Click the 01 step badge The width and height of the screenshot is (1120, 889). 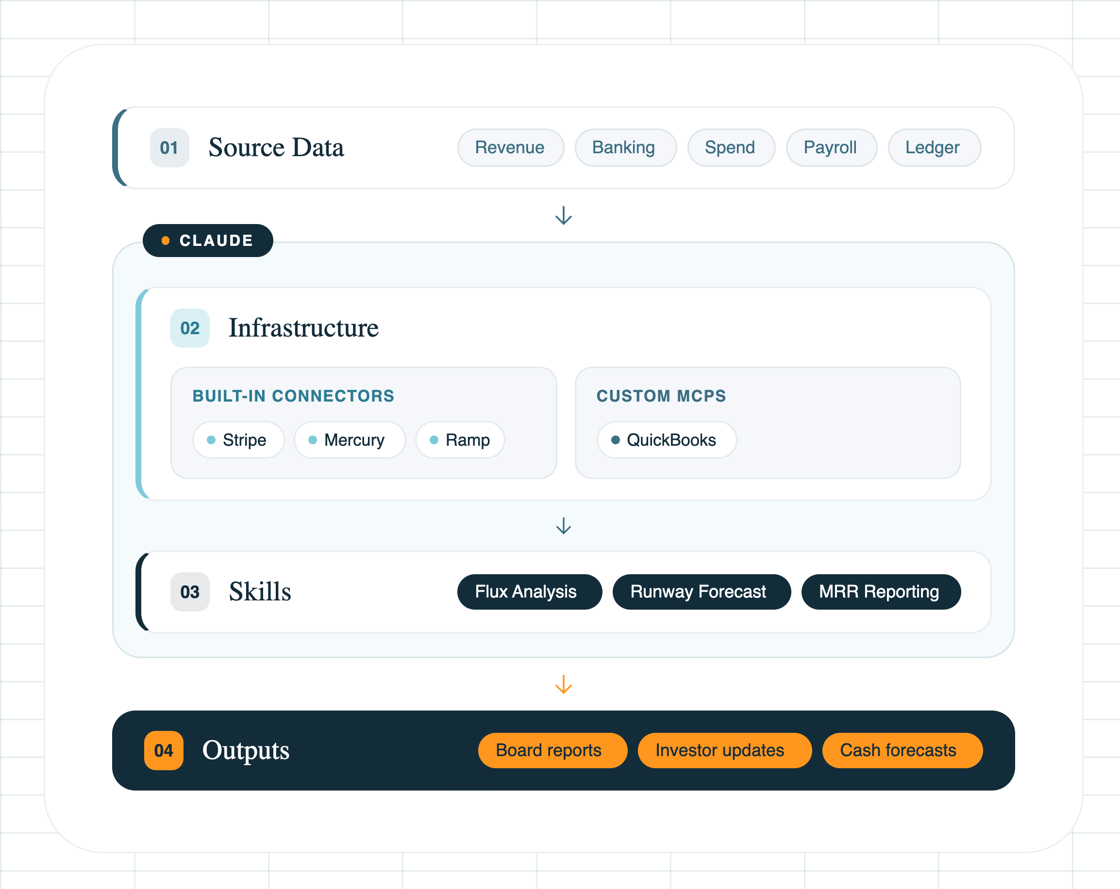tap(169, 148)
